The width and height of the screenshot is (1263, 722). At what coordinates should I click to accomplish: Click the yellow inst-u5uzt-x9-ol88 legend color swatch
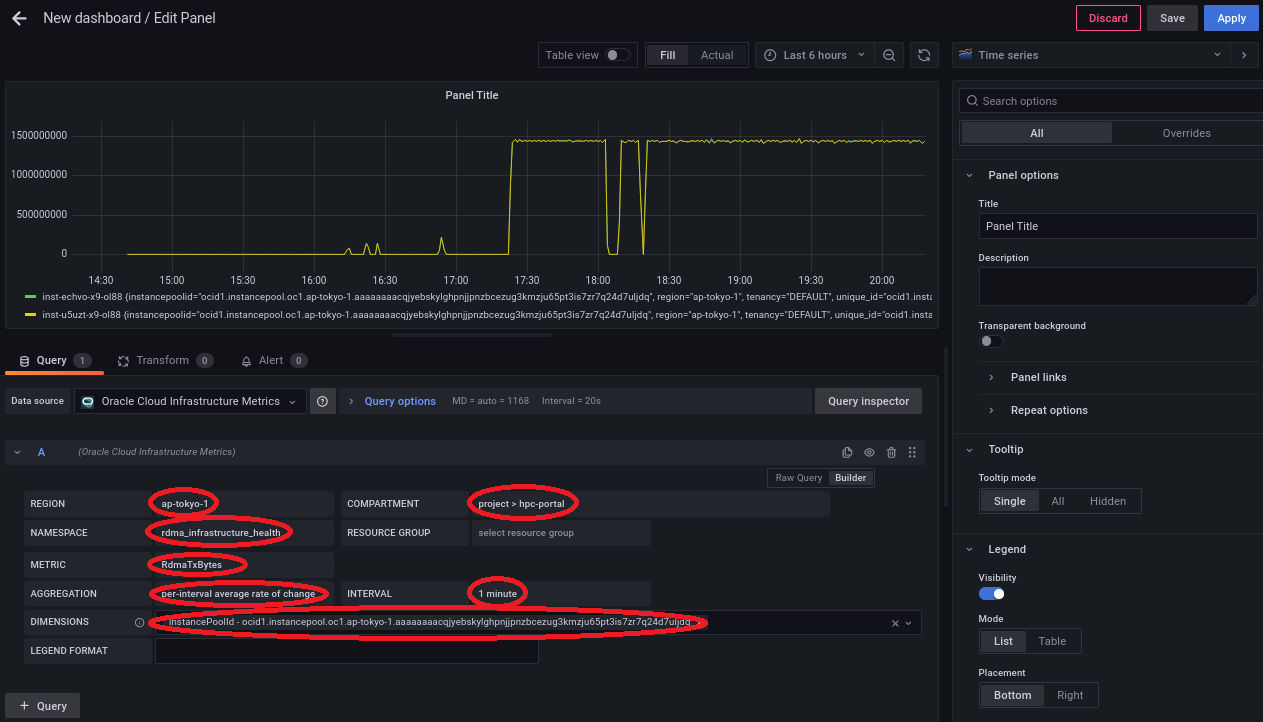click(30, 315)
